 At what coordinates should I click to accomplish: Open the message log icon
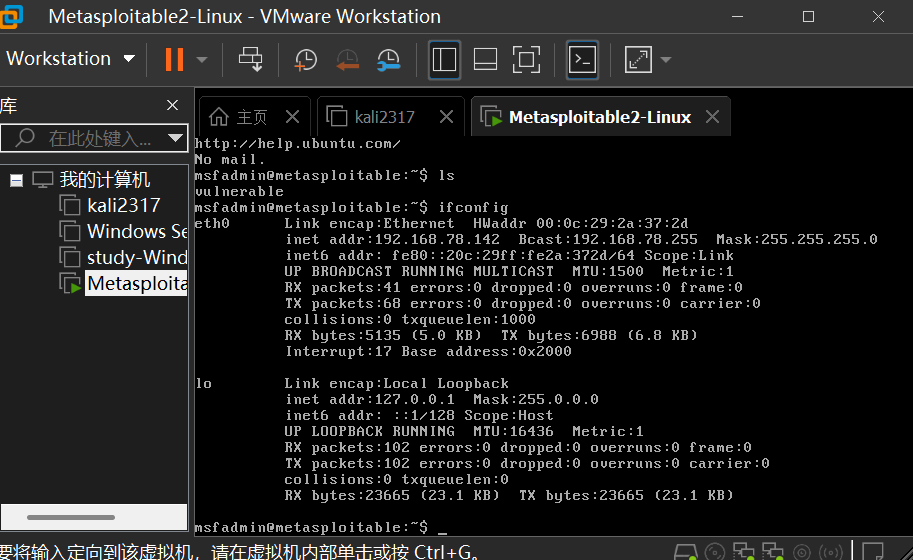873,551
